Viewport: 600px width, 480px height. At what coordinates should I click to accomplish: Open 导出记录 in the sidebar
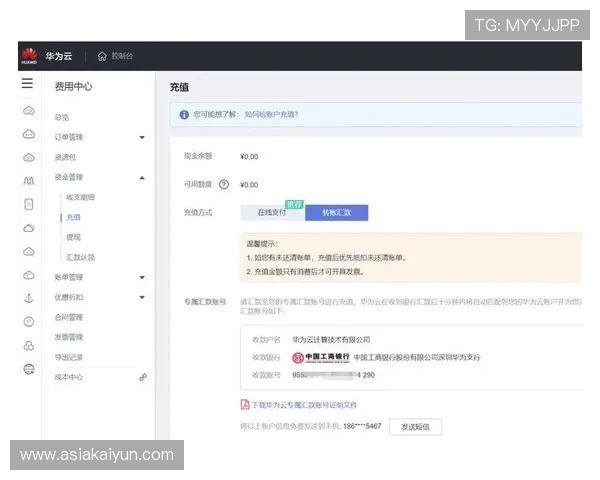(69, 358)
